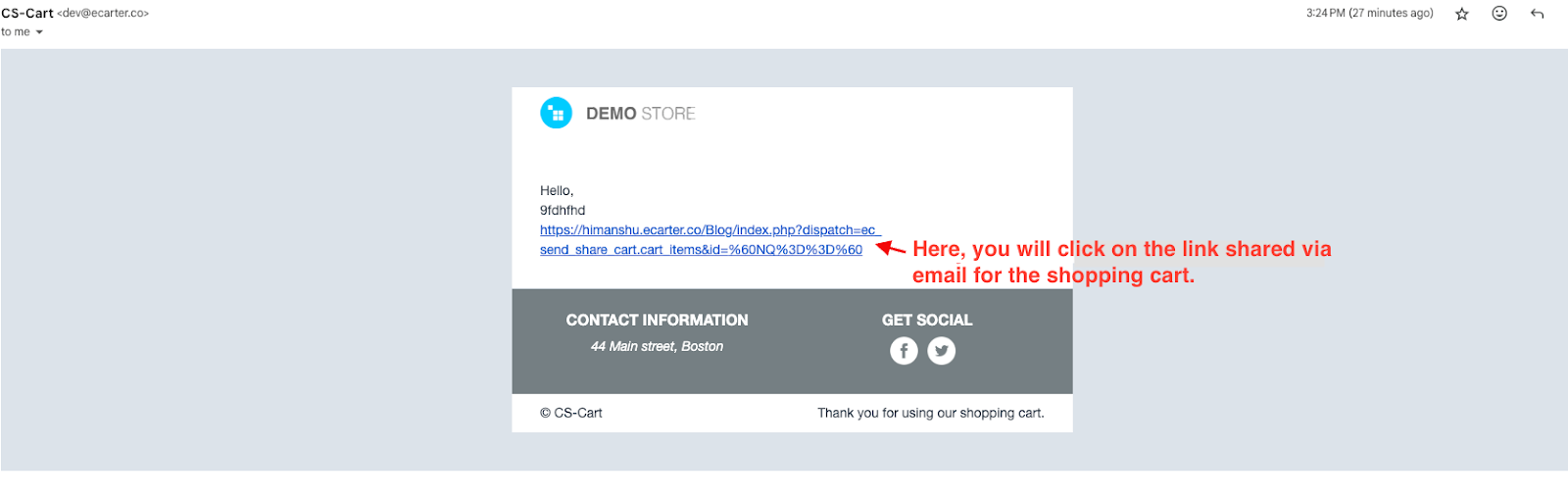Click the 9fdhfhd message text
The width and height of the screenshot is (1568, 499).
[563, 211]
